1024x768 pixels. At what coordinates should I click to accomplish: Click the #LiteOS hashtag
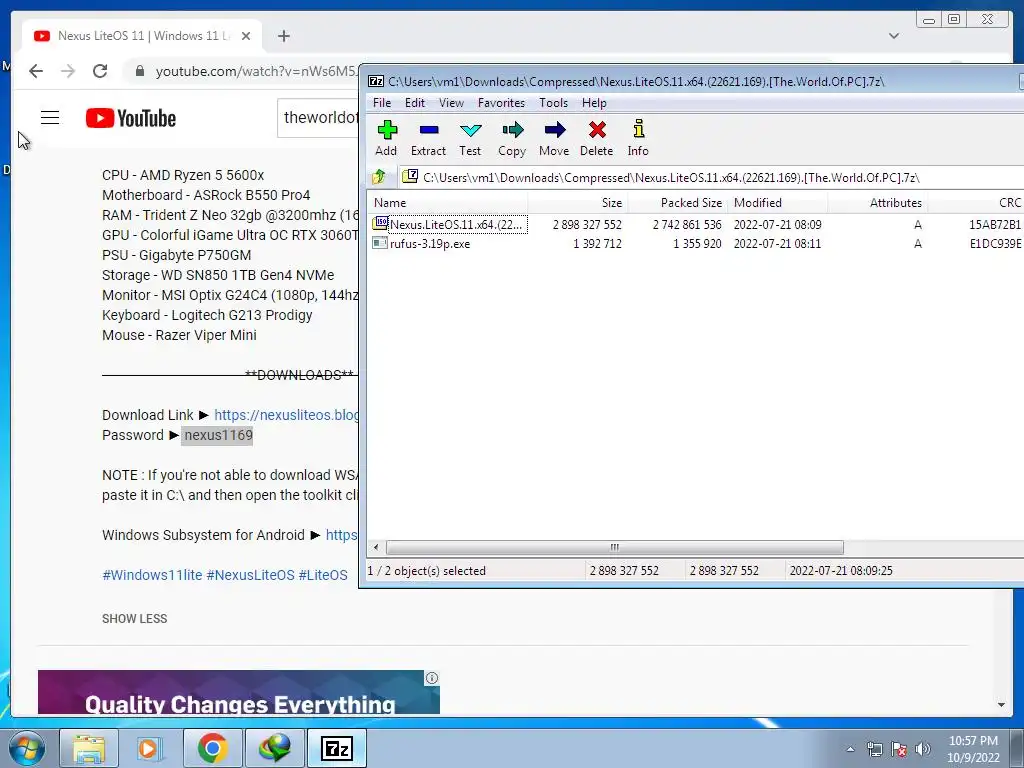point(323,575)
